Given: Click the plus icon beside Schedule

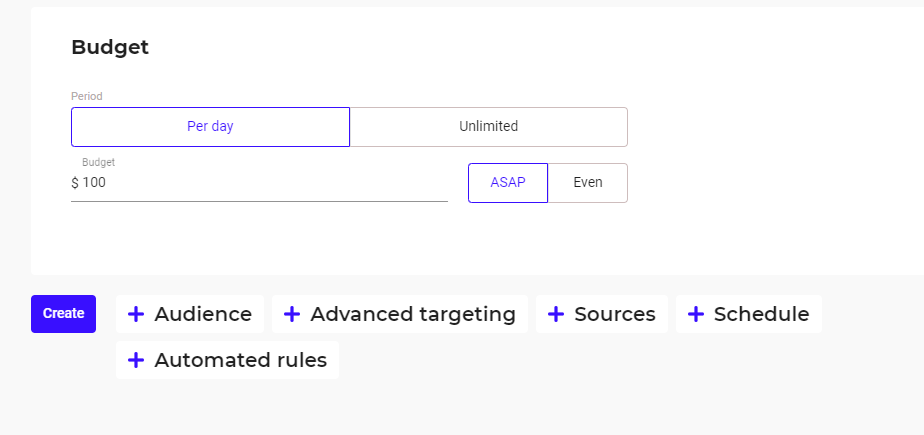Looking at the screenshot, I should coord(695,314).
